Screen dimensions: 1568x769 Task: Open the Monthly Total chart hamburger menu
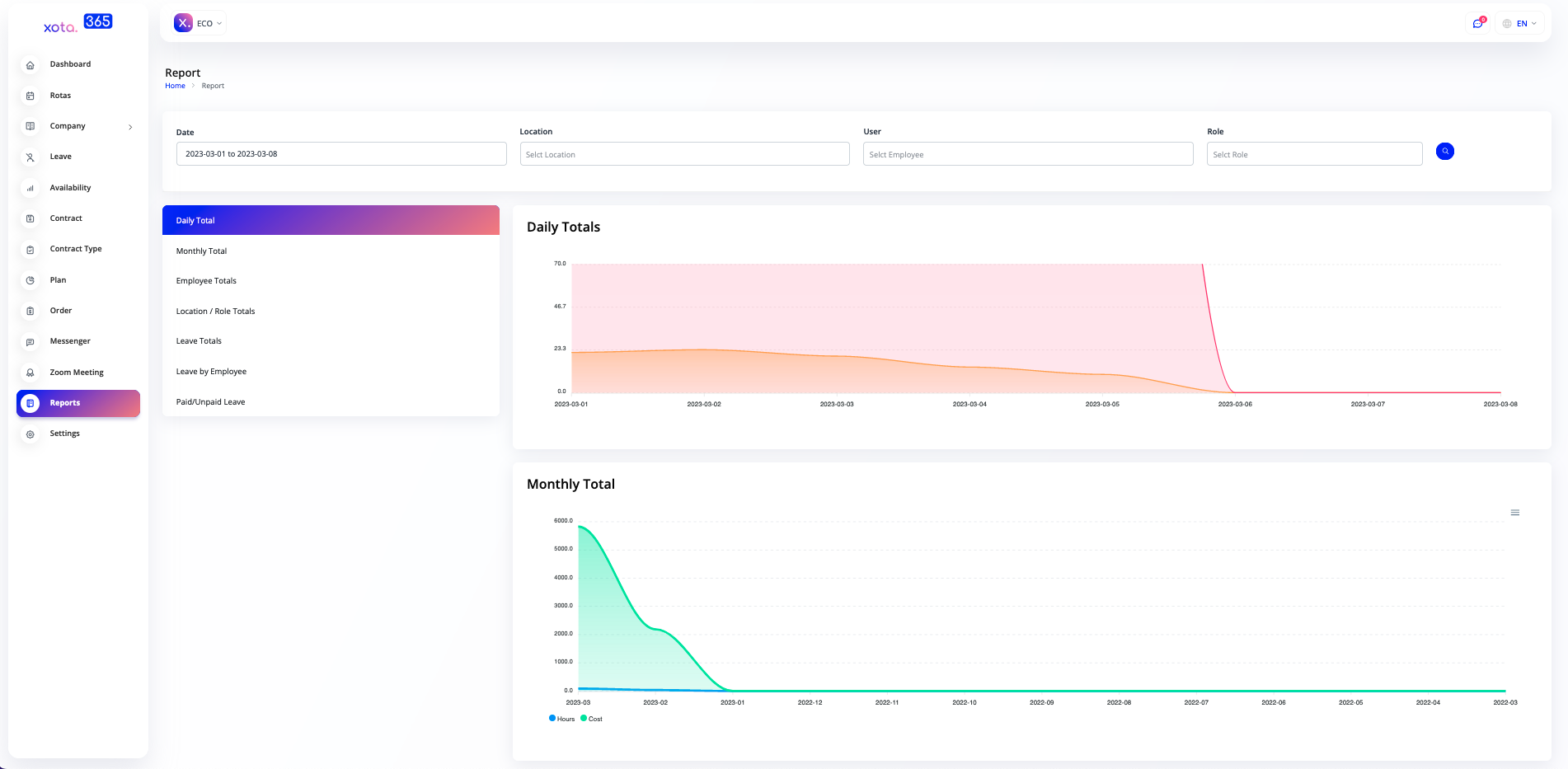(x=1514, y=513)
